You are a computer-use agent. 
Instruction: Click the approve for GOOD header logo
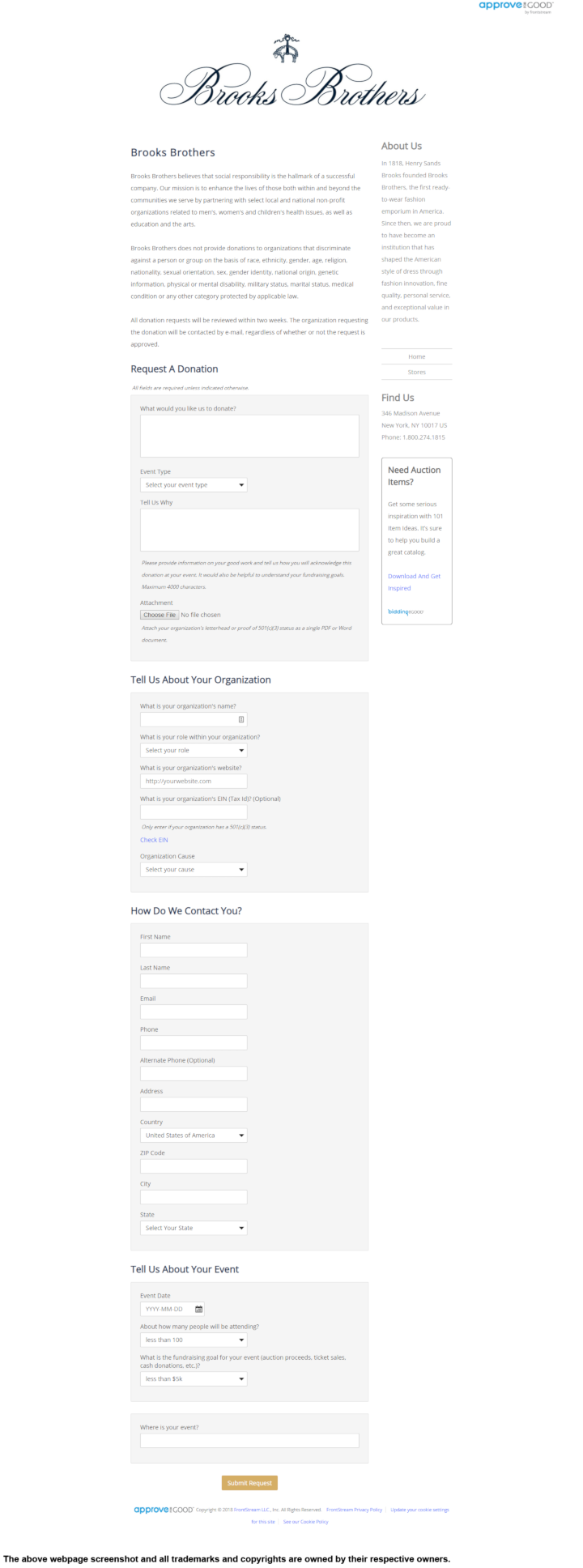[x=516, y=6]
